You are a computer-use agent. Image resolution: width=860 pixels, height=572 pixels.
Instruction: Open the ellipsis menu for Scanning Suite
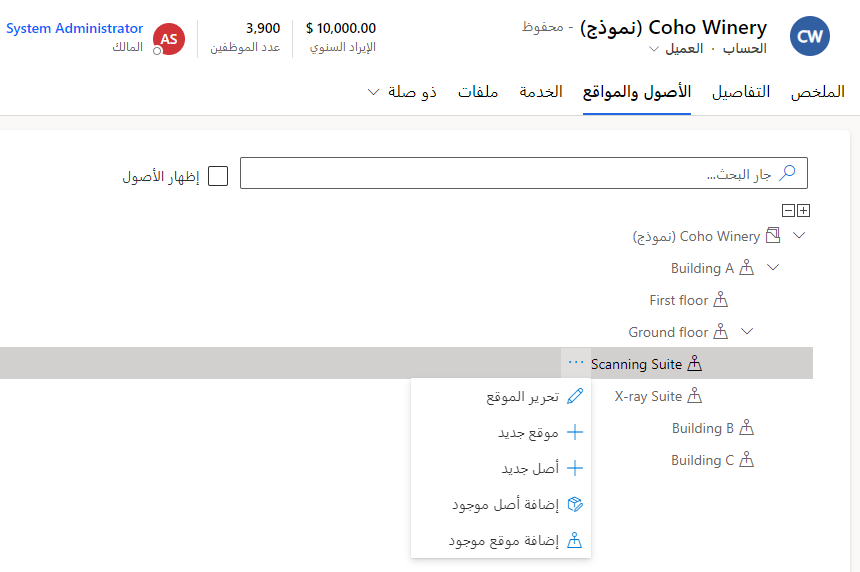tap(576, 363)
